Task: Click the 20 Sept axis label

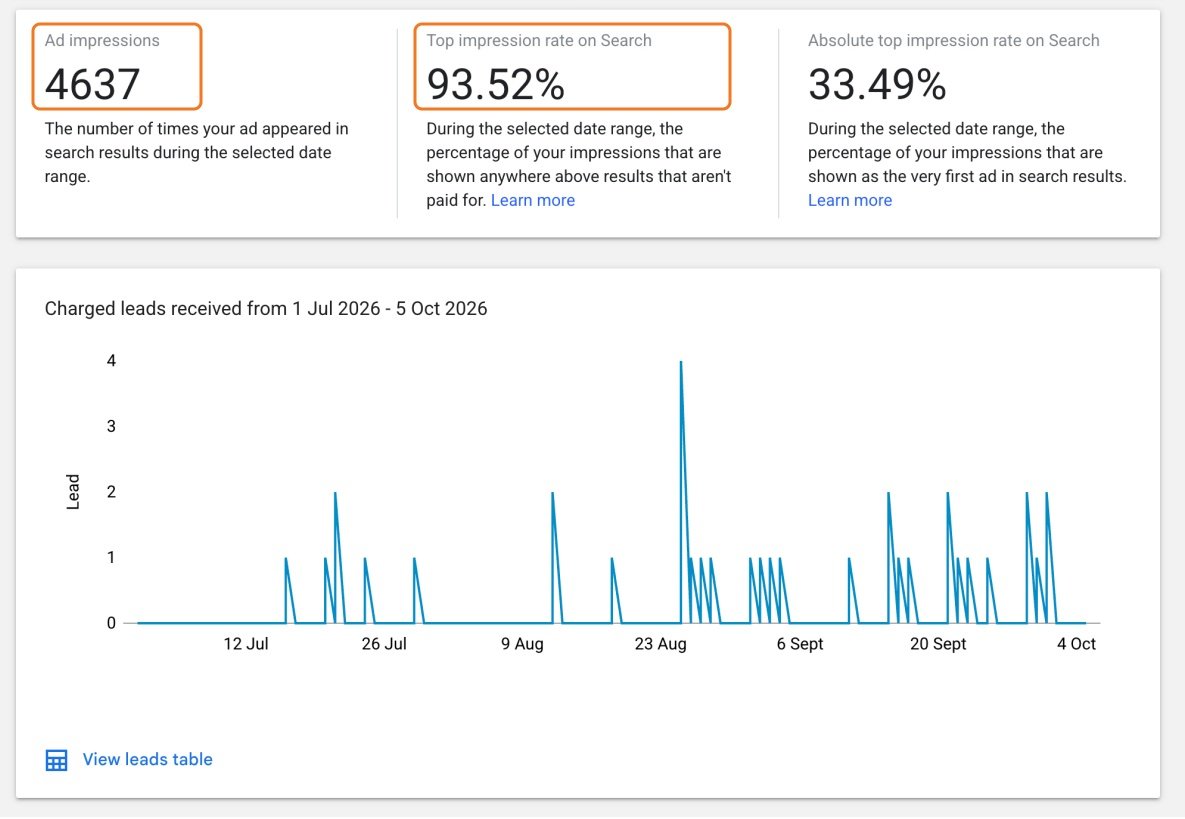Action: pos(938,644)
